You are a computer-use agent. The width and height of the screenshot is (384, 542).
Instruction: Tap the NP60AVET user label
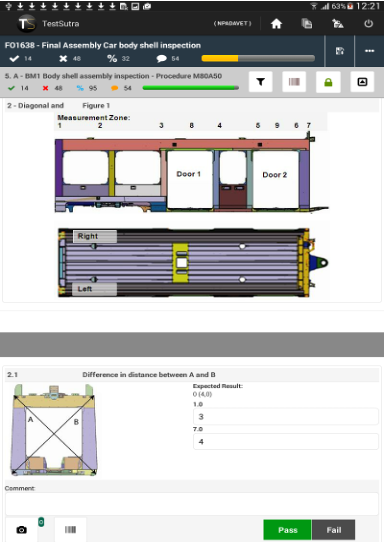pyautogui.click(x=232, y=24)
